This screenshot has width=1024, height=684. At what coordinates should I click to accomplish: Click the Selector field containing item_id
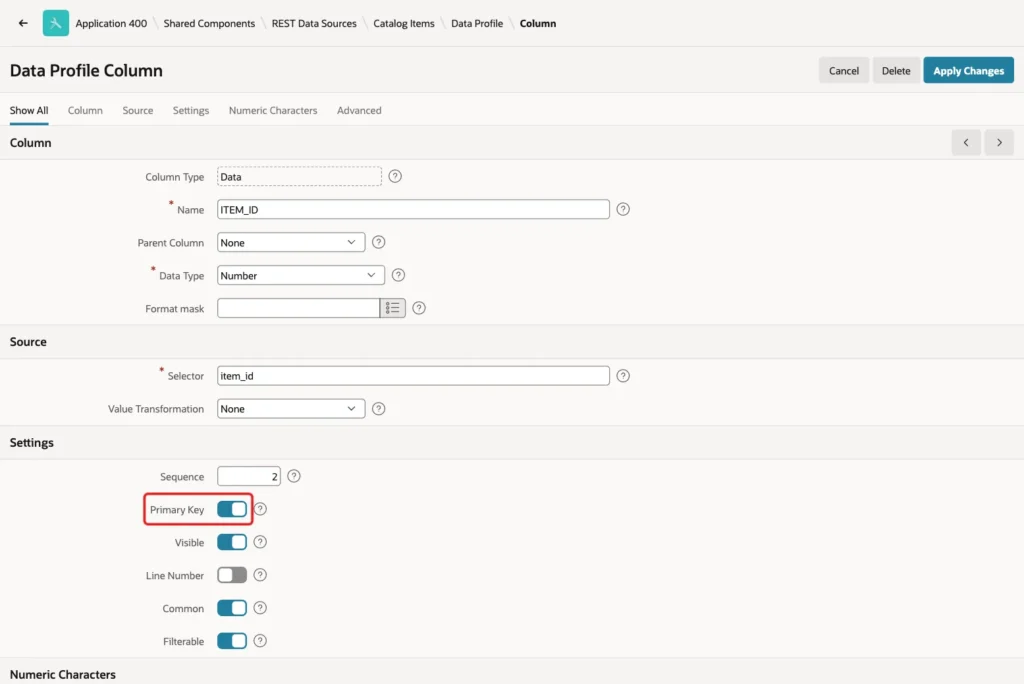(x=413, y=376)
